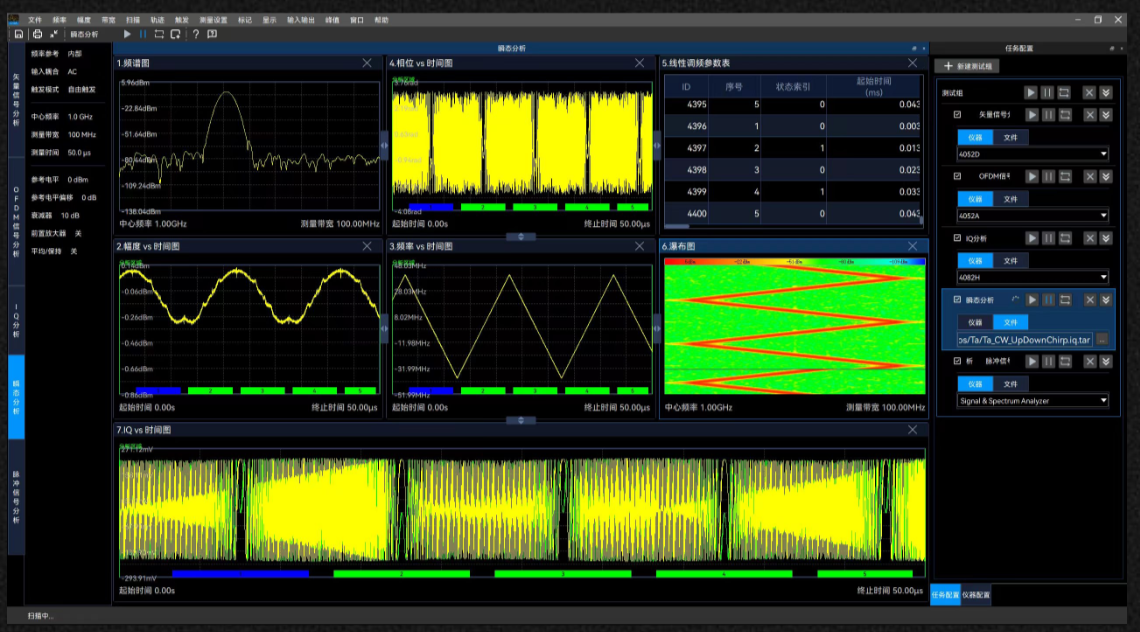Viewport: 1140px width, 632px height.
Task: Close the 1.频谱图 spectrum panel
Action: (367, 63)
